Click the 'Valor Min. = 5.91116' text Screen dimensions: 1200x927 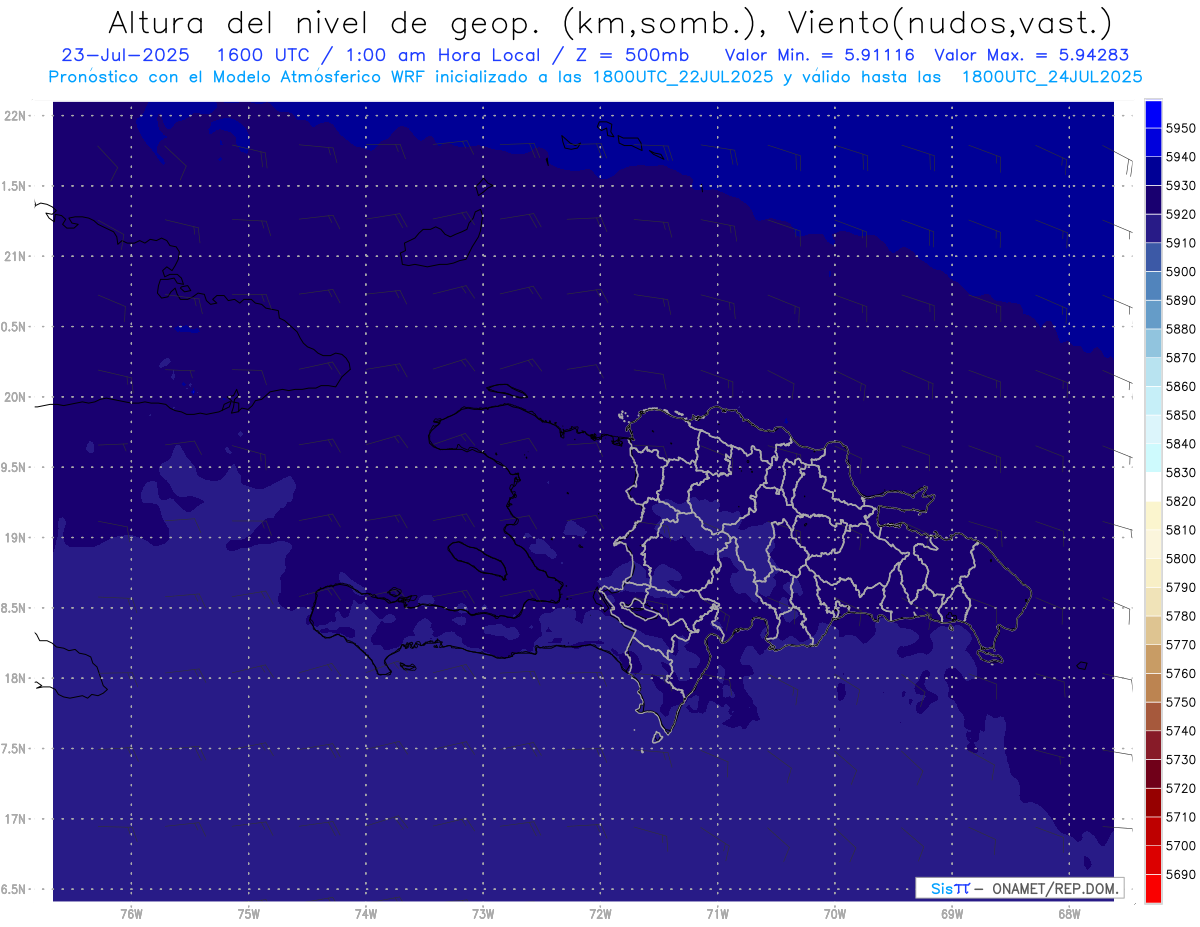820,55
